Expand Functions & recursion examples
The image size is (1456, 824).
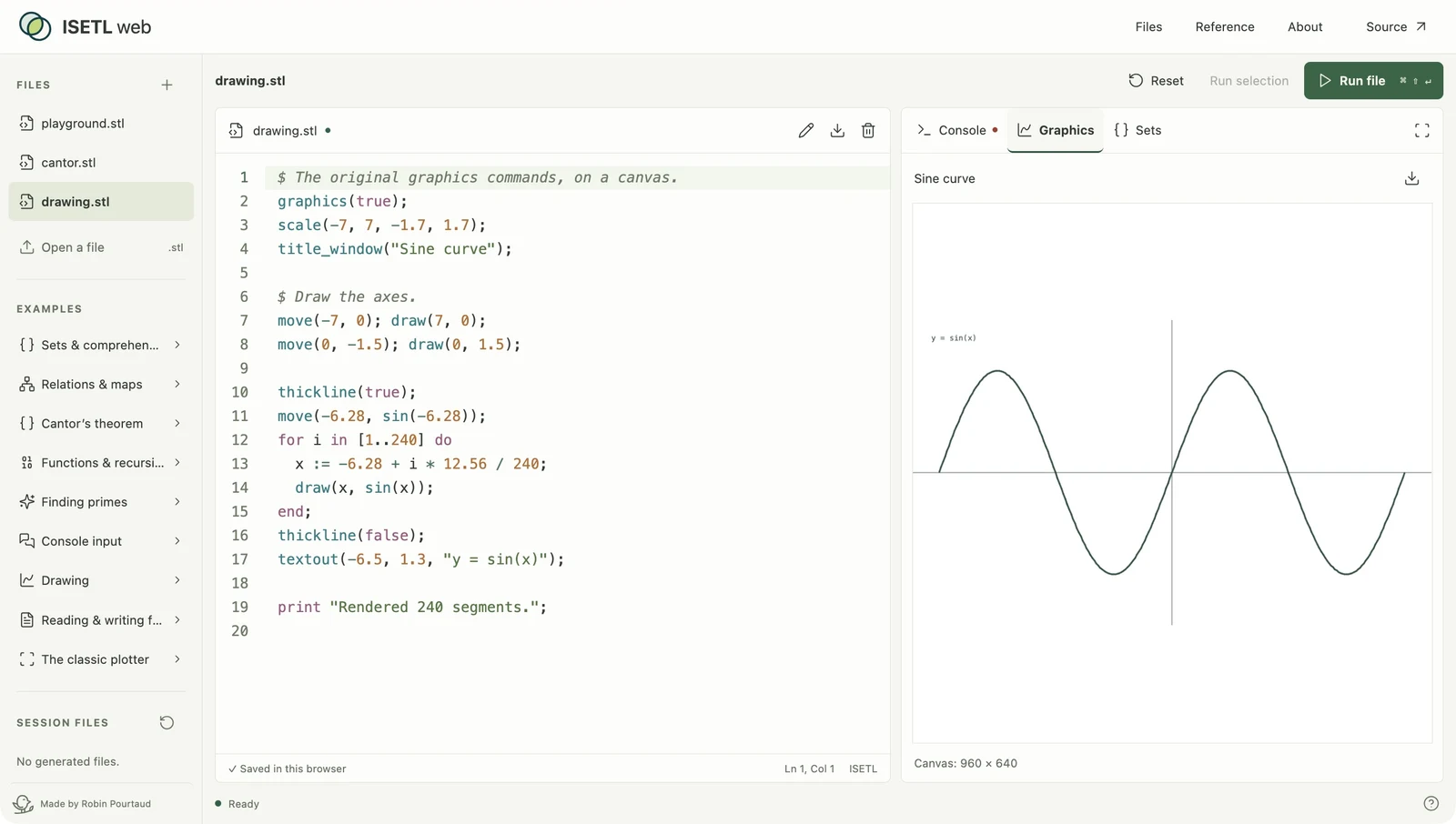click(x=101, y=462)
